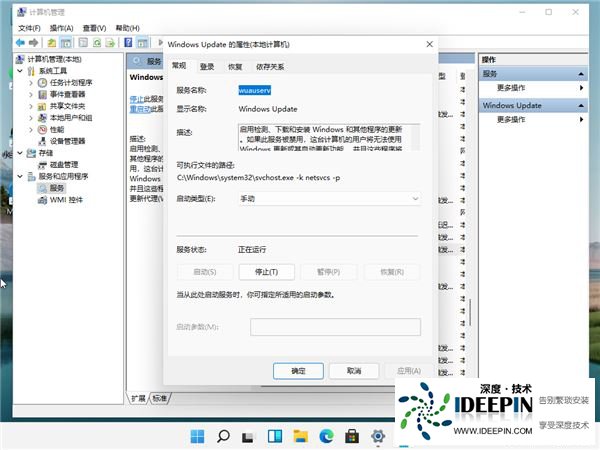Expand the 共享文件夹 tree node arrow
This screenshot has width=600, height=450.
coord(31,106)
